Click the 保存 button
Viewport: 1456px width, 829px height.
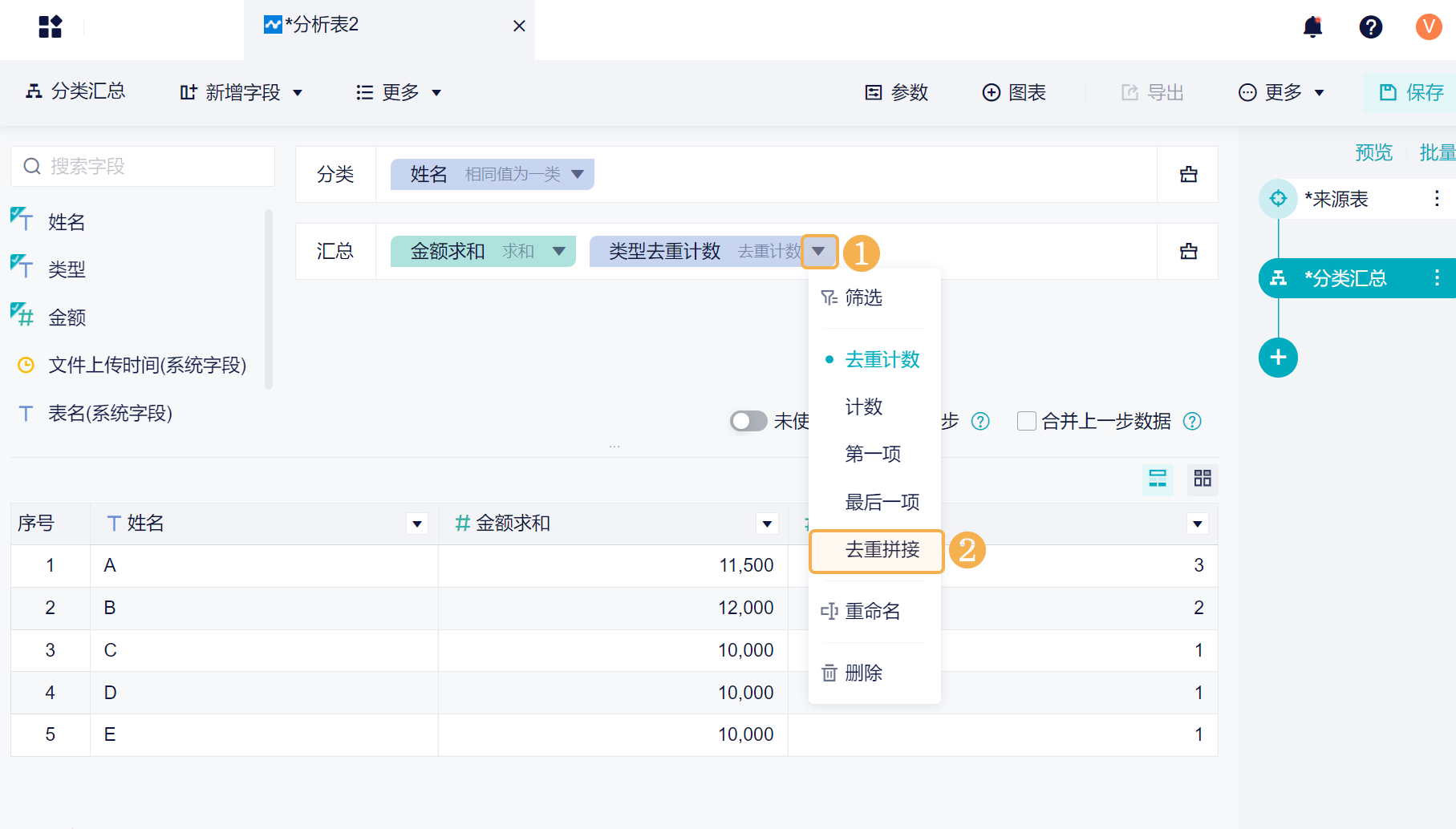click(x=1412, y=93)
